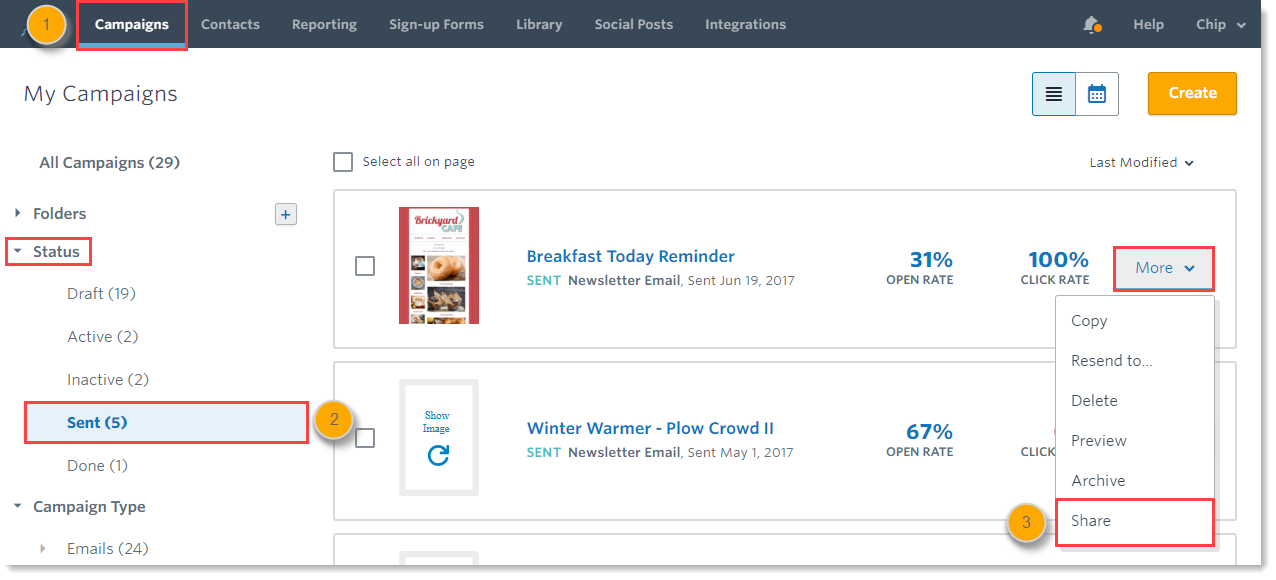Image resolution: width=1276 pixels, height=580 pixels.
Task: Click the notification bell icon
Action: 1091,24
